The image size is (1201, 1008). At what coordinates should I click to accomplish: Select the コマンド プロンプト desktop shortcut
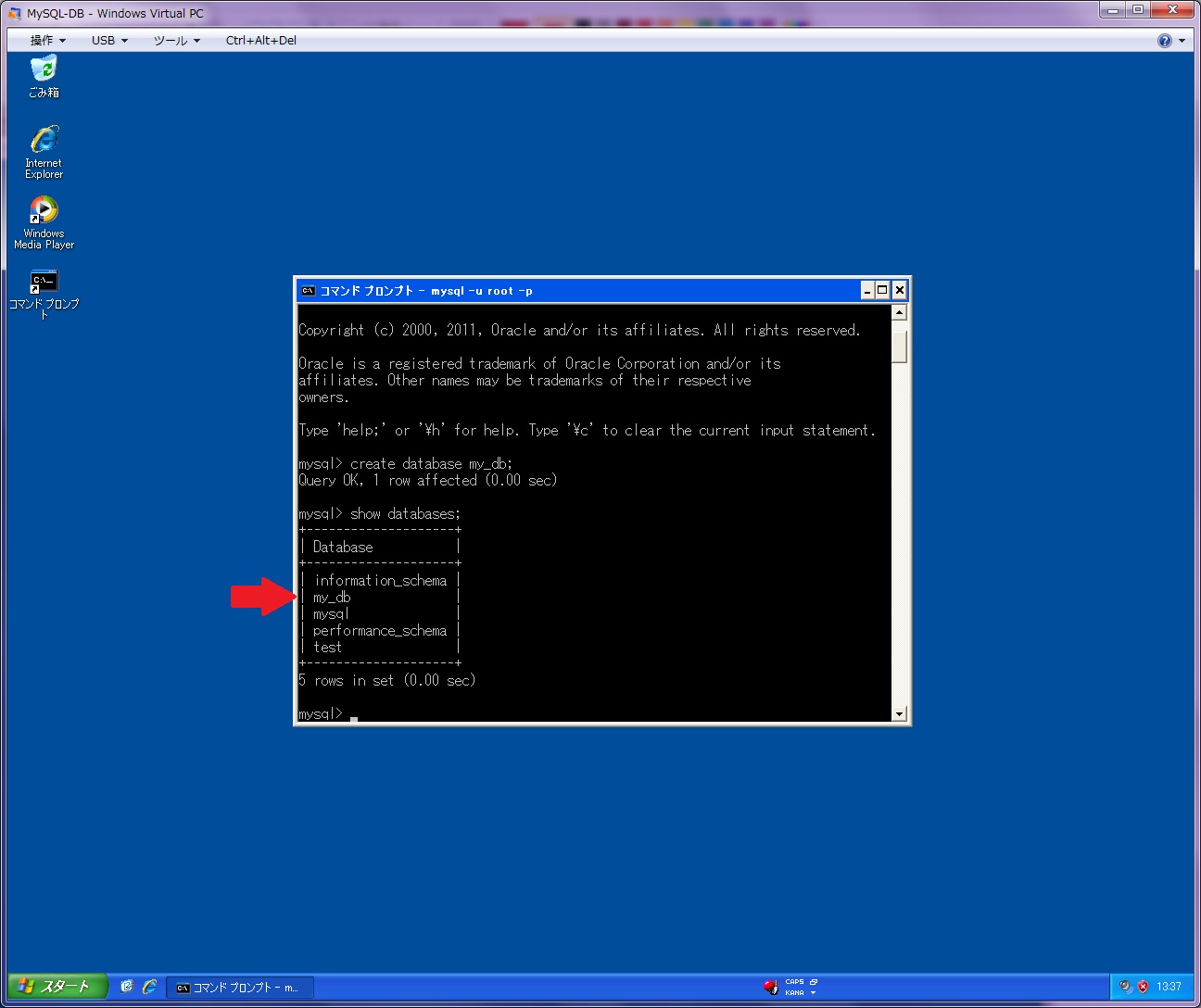(x=44, y=294)
